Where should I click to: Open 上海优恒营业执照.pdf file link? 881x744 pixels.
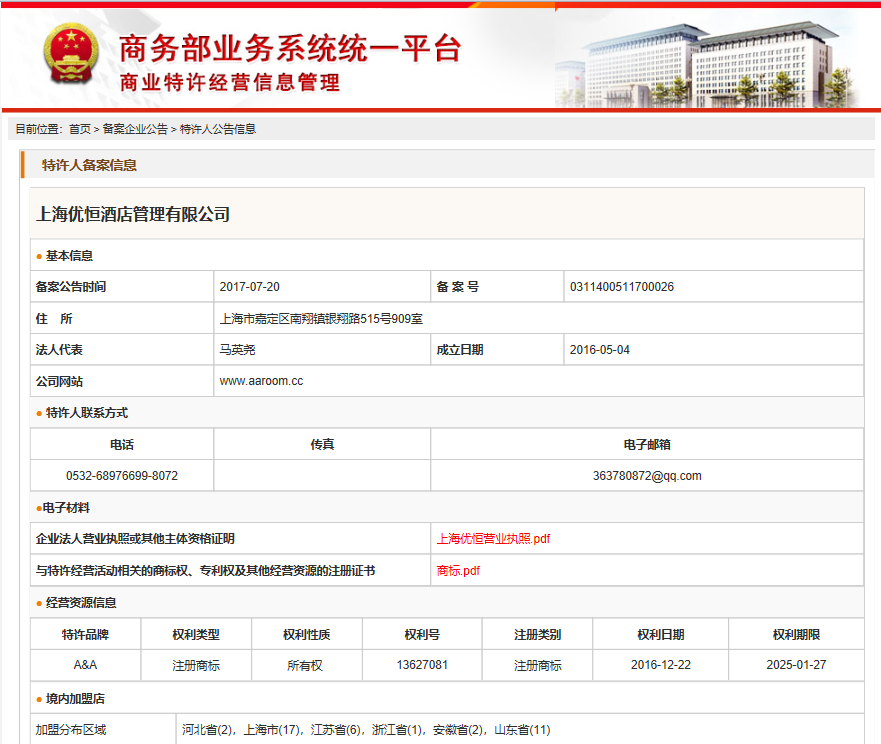[x=493, y=539]
